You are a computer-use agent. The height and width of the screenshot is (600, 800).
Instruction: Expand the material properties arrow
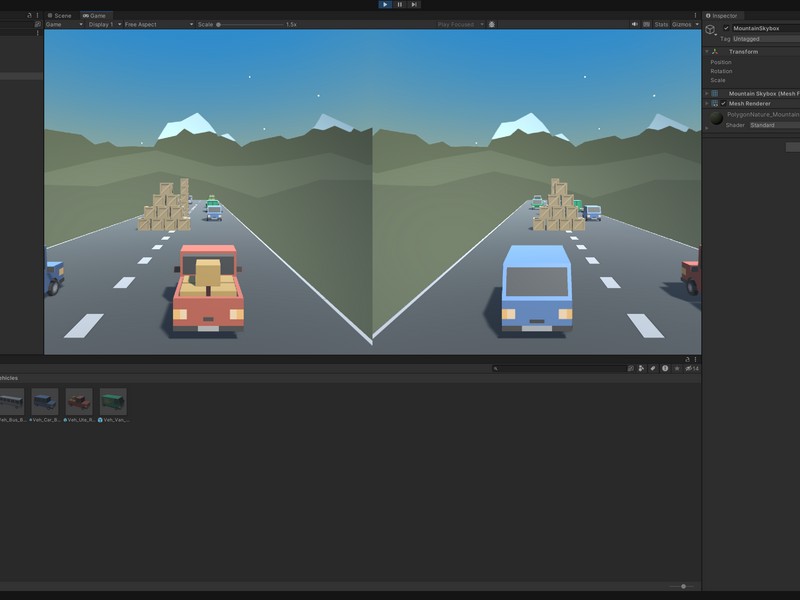point(707,128)
